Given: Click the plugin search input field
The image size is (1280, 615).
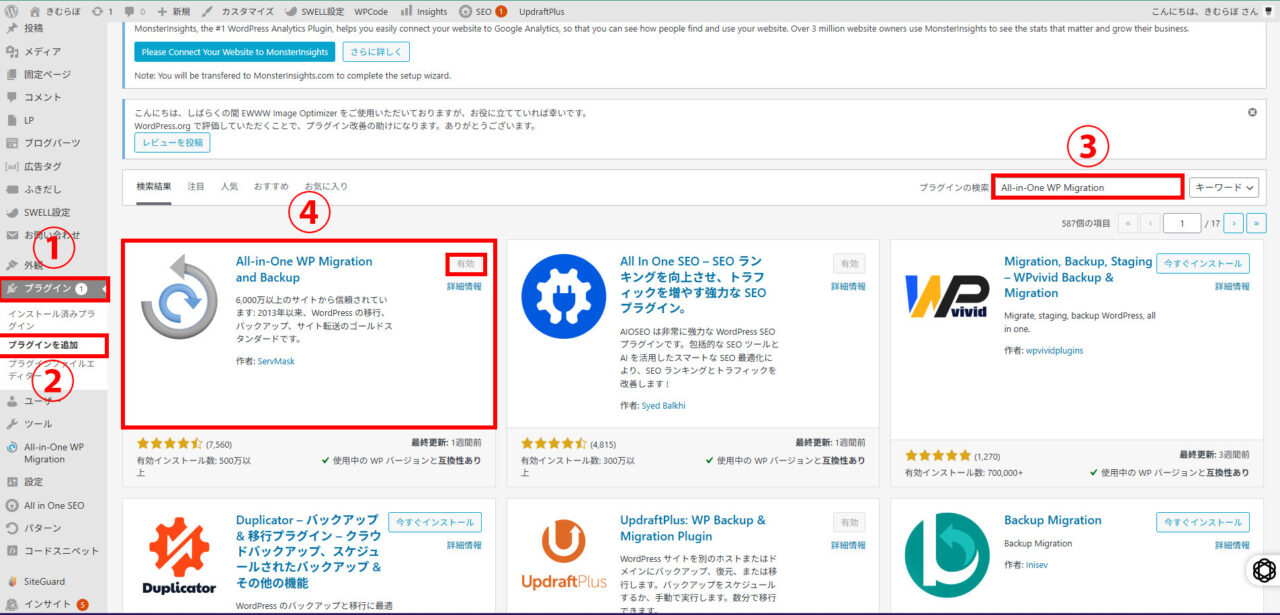Looking at the screenshot, I should click(1086, 187).
